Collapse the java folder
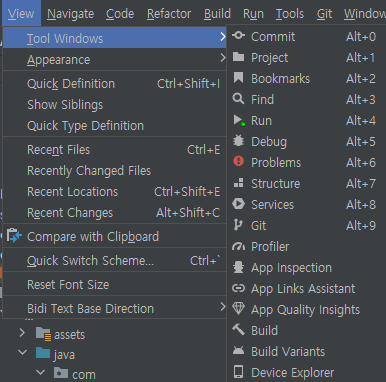 pyautogui.click(x=23, y=352)
